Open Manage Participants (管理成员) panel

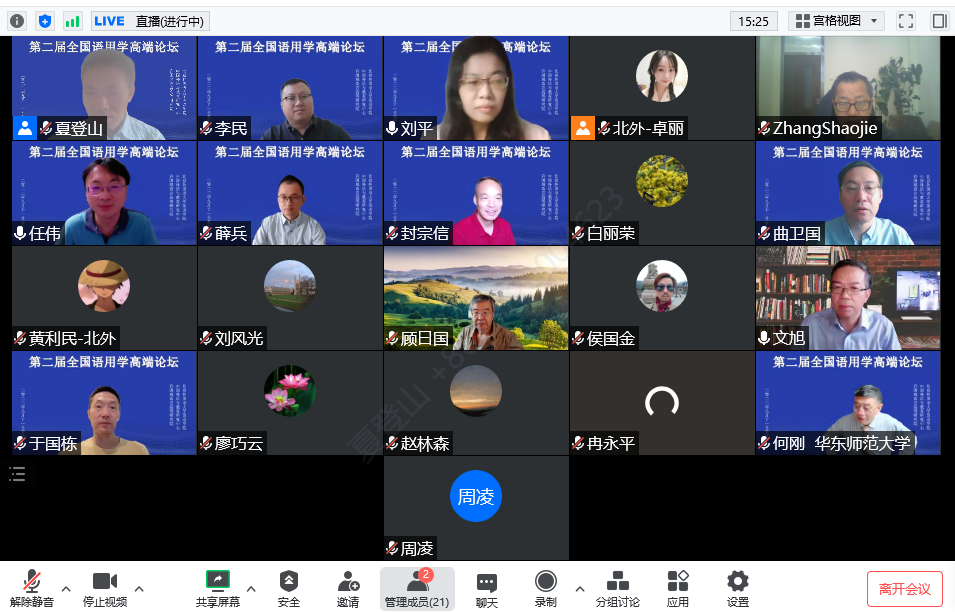click(417, 589)
